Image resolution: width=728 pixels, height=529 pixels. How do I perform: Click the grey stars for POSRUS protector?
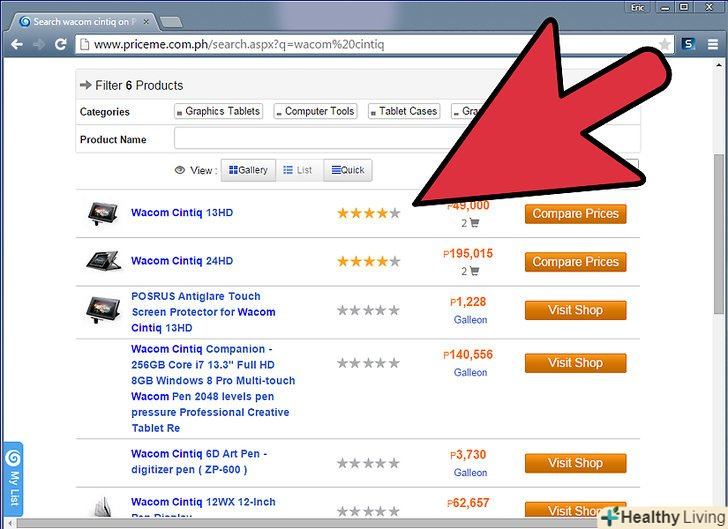coord(369,310)
